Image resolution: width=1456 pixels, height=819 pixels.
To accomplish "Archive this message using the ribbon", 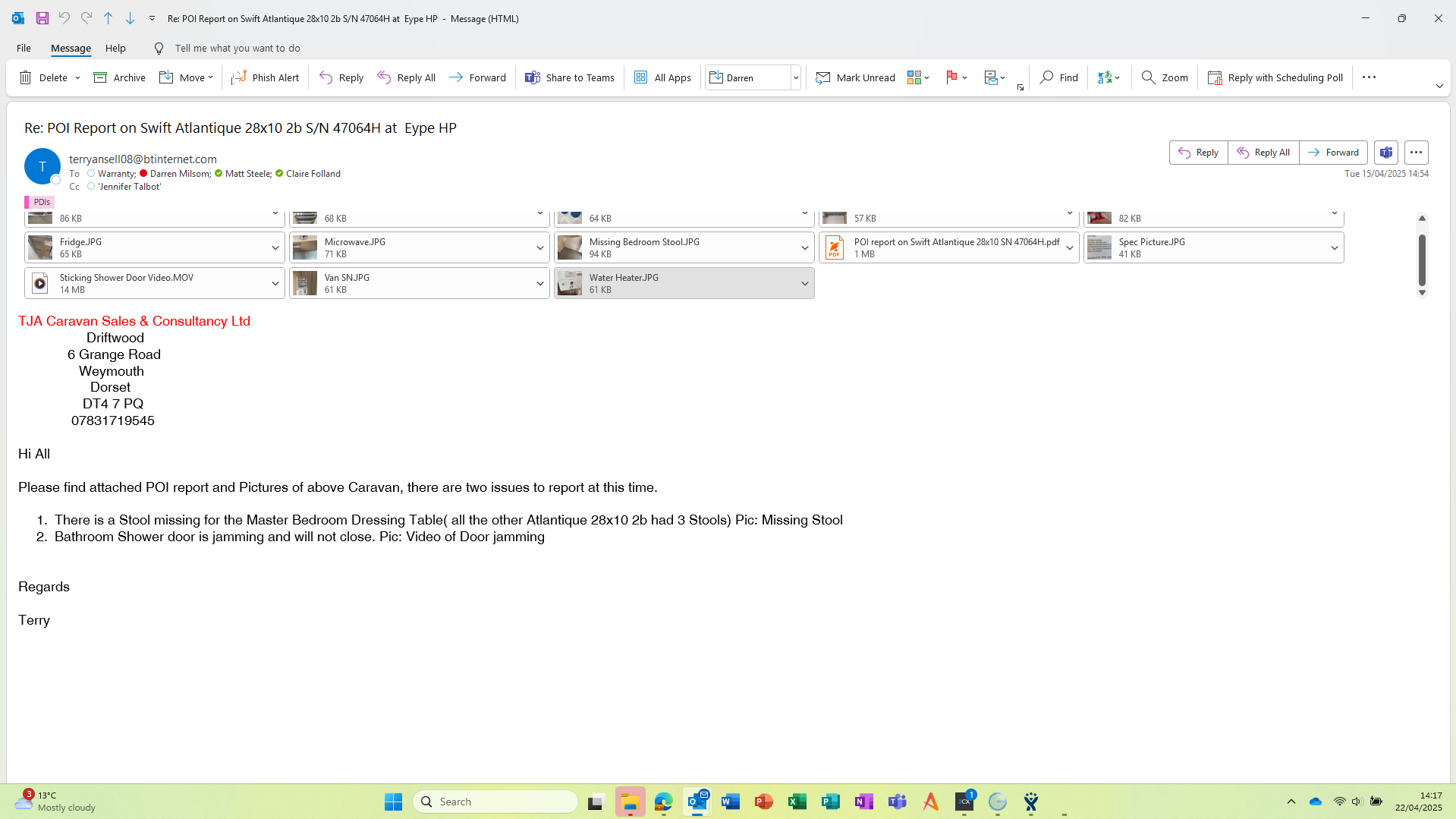I will [x=119, y=77].
